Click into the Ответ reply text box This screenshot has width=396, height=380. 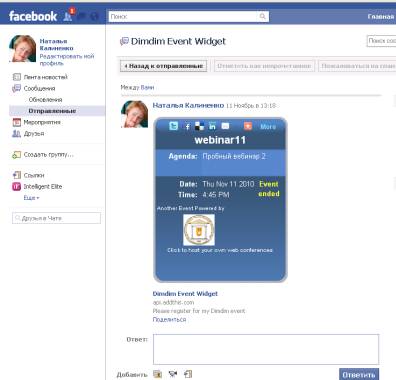point(266,349)
